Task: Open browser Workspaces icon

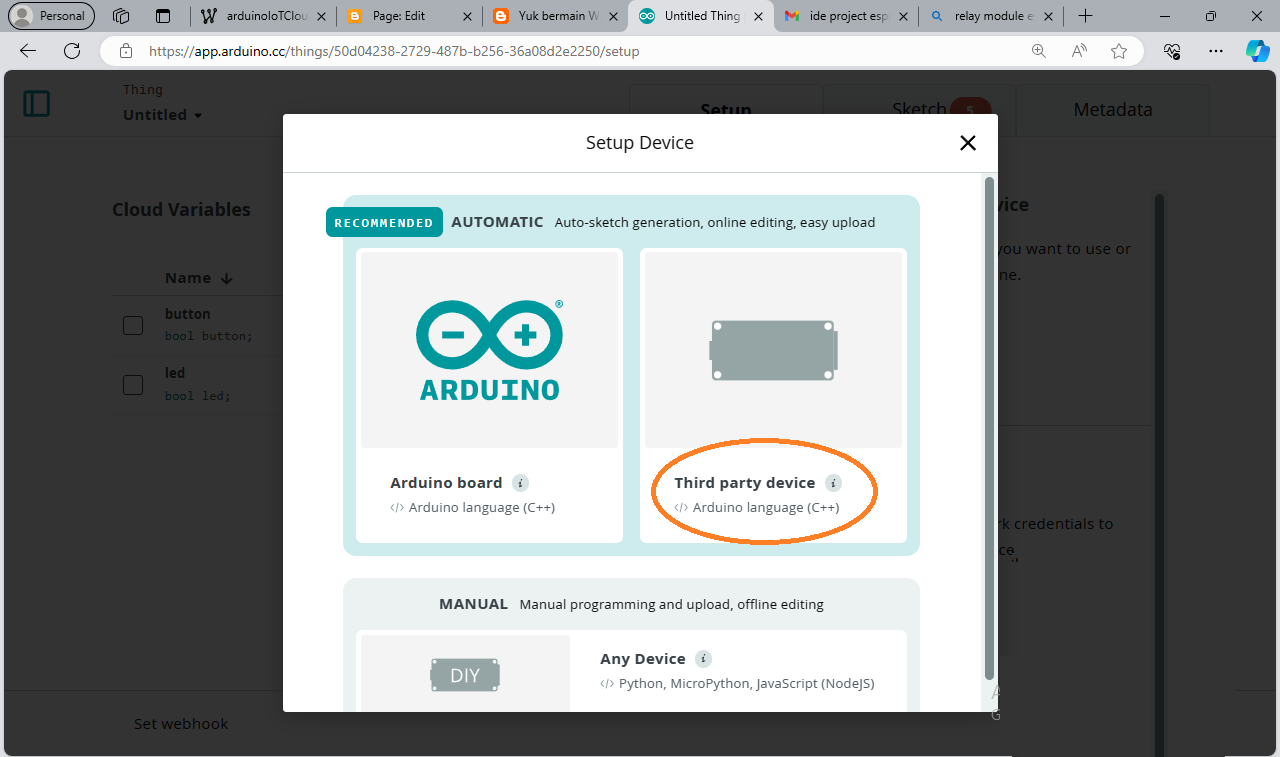Action: [121, 16]
